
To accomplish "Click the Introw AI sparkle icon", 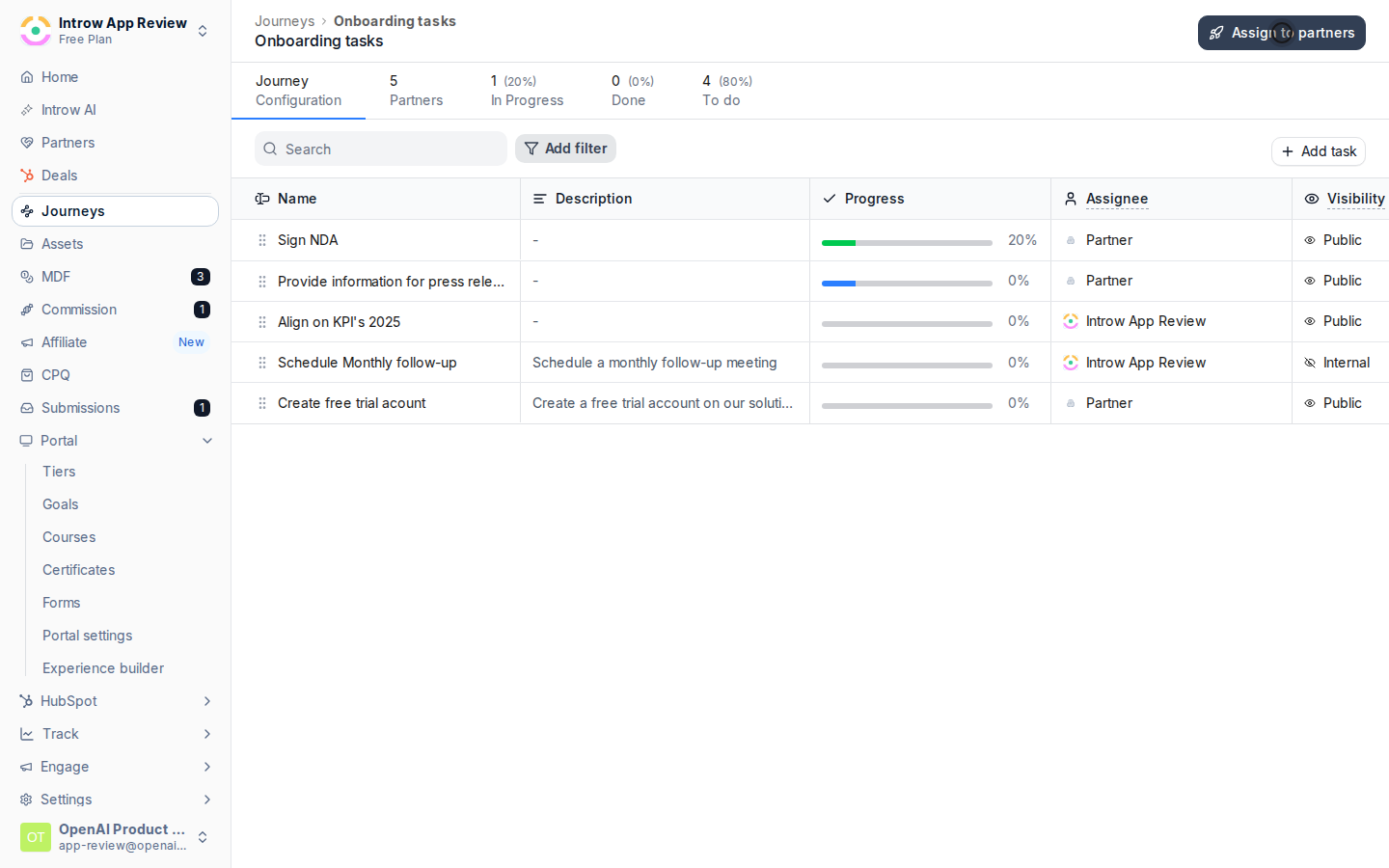I will pos(27,110).
